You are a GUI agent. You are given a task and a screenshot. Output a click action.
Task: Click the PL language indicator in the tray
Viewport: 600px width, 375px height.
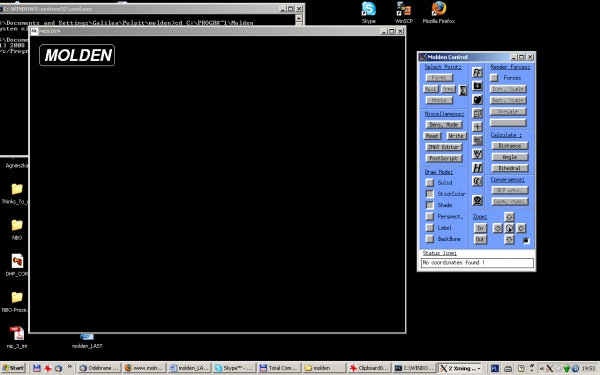pyautogui.click(x=494, y=368)
